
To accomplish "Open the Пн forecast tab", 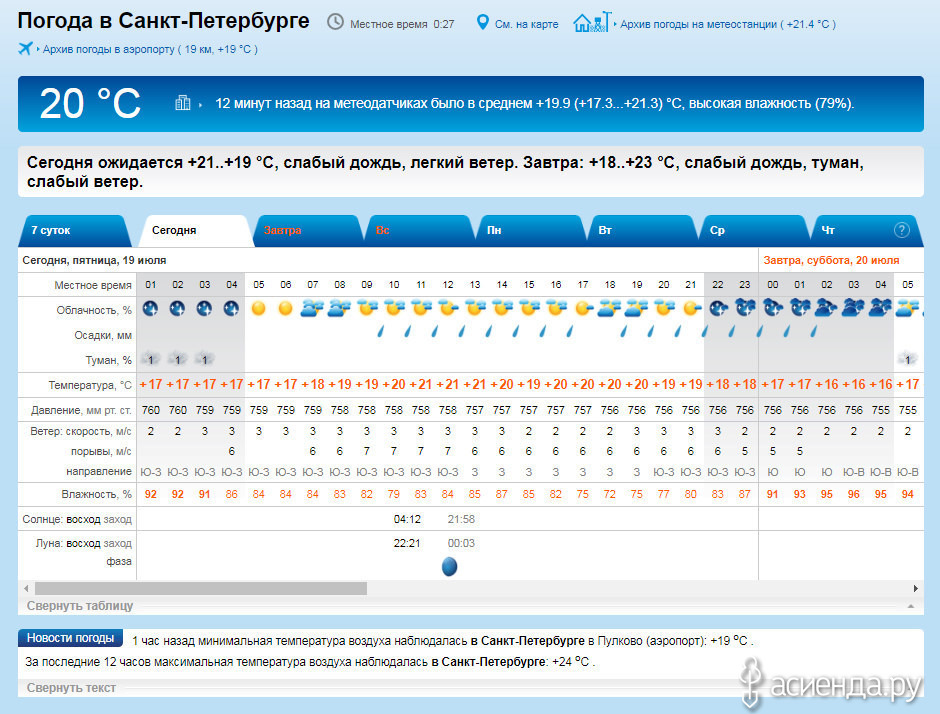I will coord(532,230).
